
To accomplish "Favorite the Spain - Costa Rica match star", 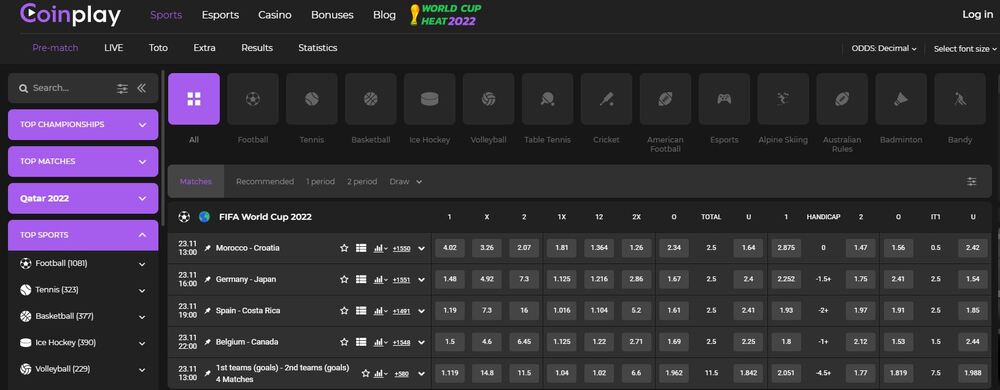I will coord(344,310).
